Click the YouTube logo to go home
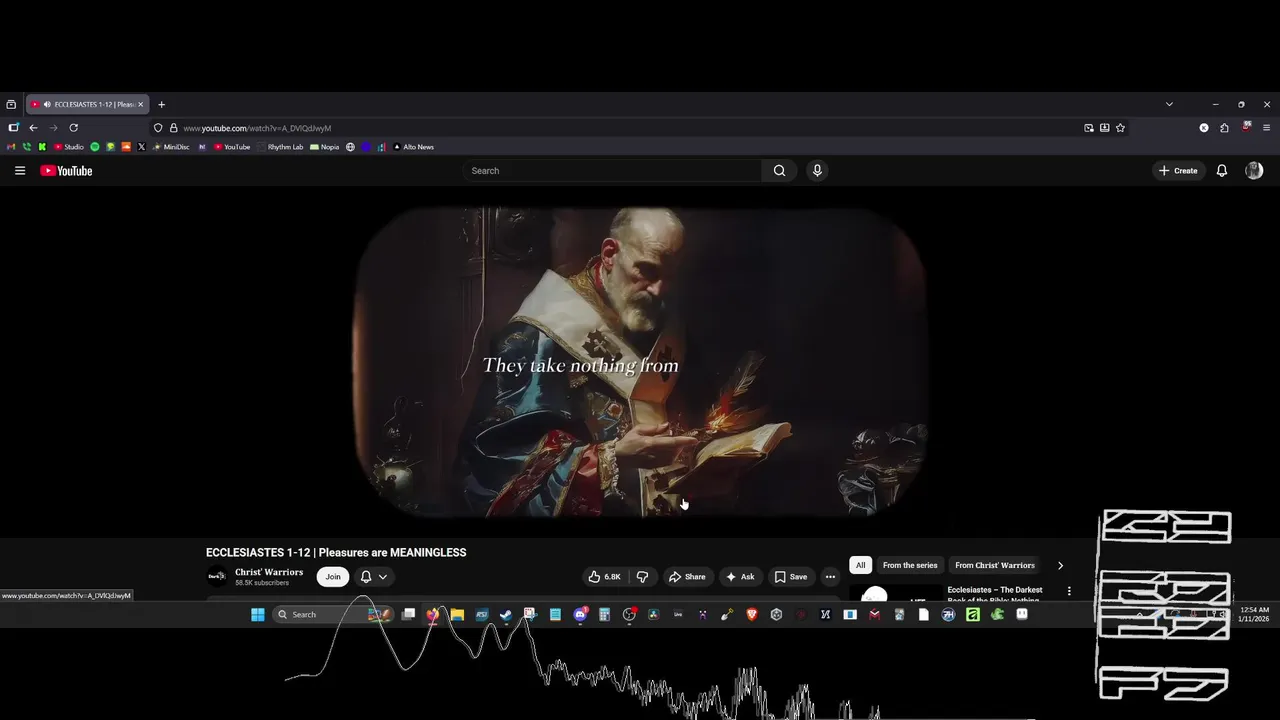1280x720 pixels. (66, 171)
